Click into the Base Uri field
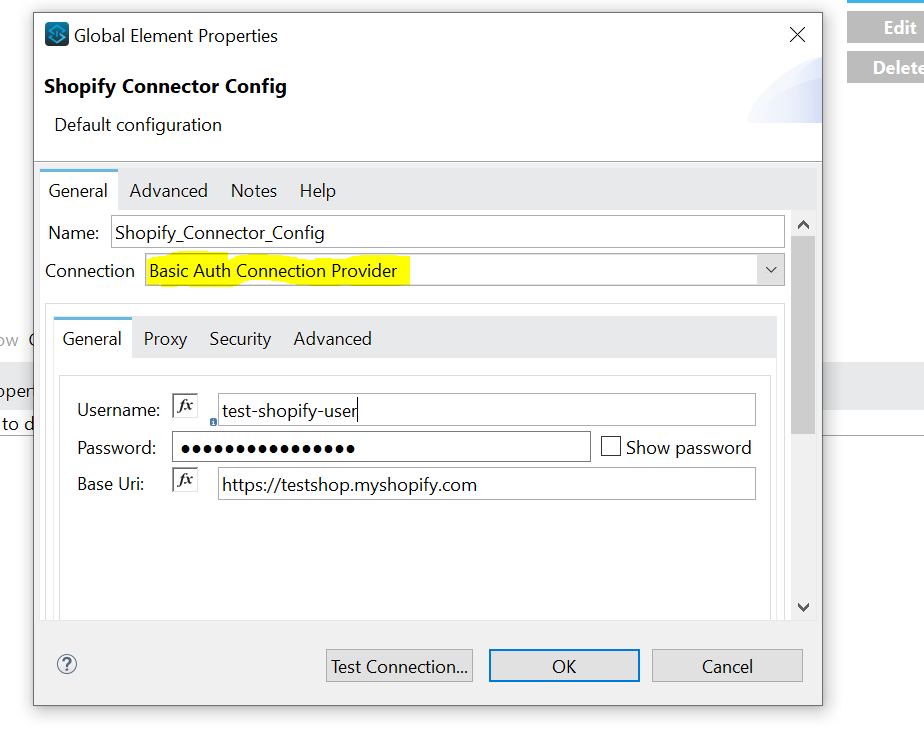924x731 pixels. tap(487, 484)
